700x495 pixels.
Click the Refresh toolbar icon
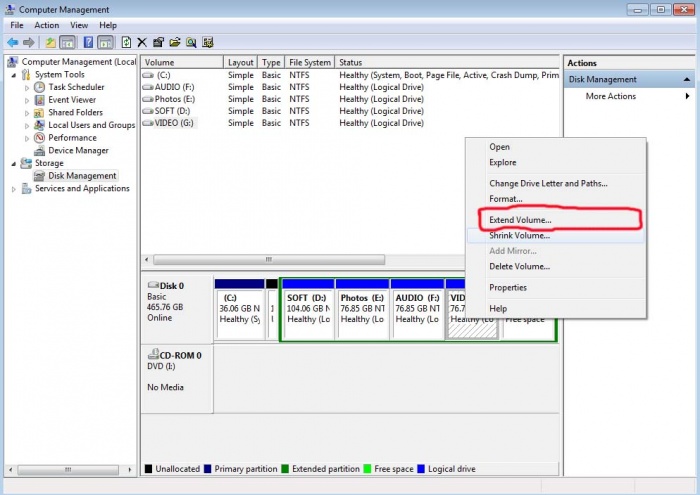[x=126, y=43]
